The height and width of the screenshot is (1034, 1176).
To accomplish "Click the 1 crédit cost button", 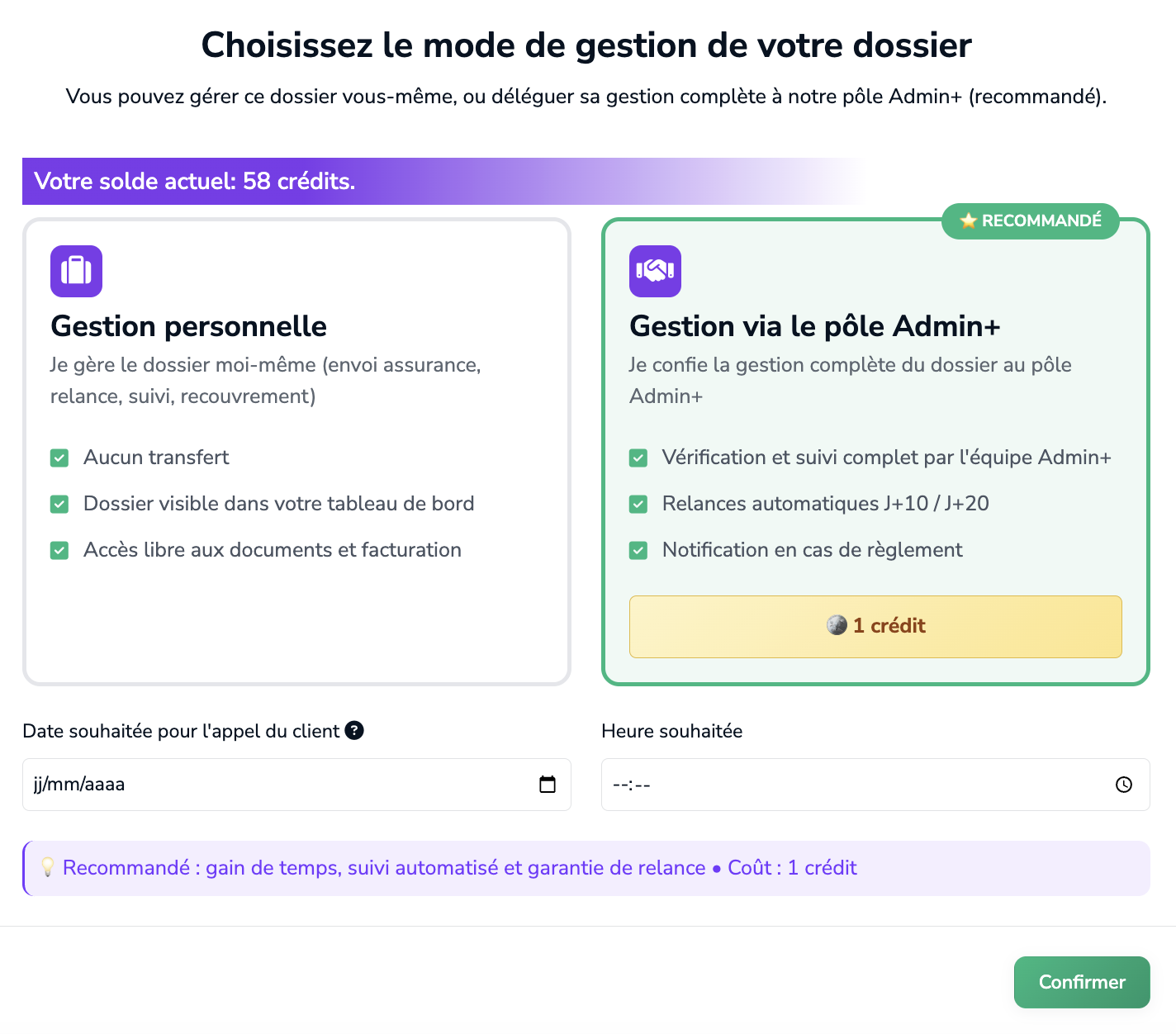I will 875,626.
